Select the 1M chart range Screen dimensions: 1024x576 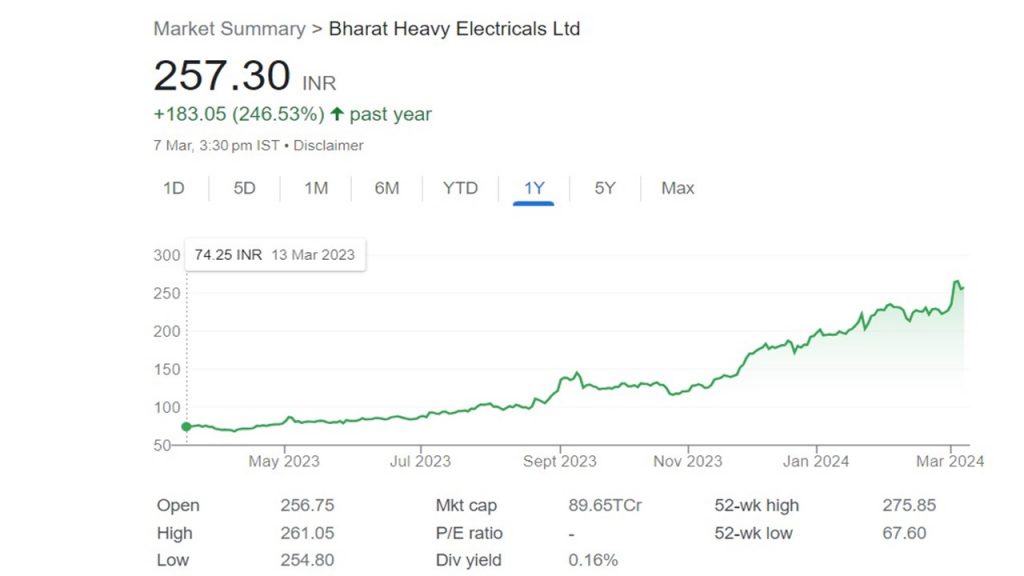316,188
